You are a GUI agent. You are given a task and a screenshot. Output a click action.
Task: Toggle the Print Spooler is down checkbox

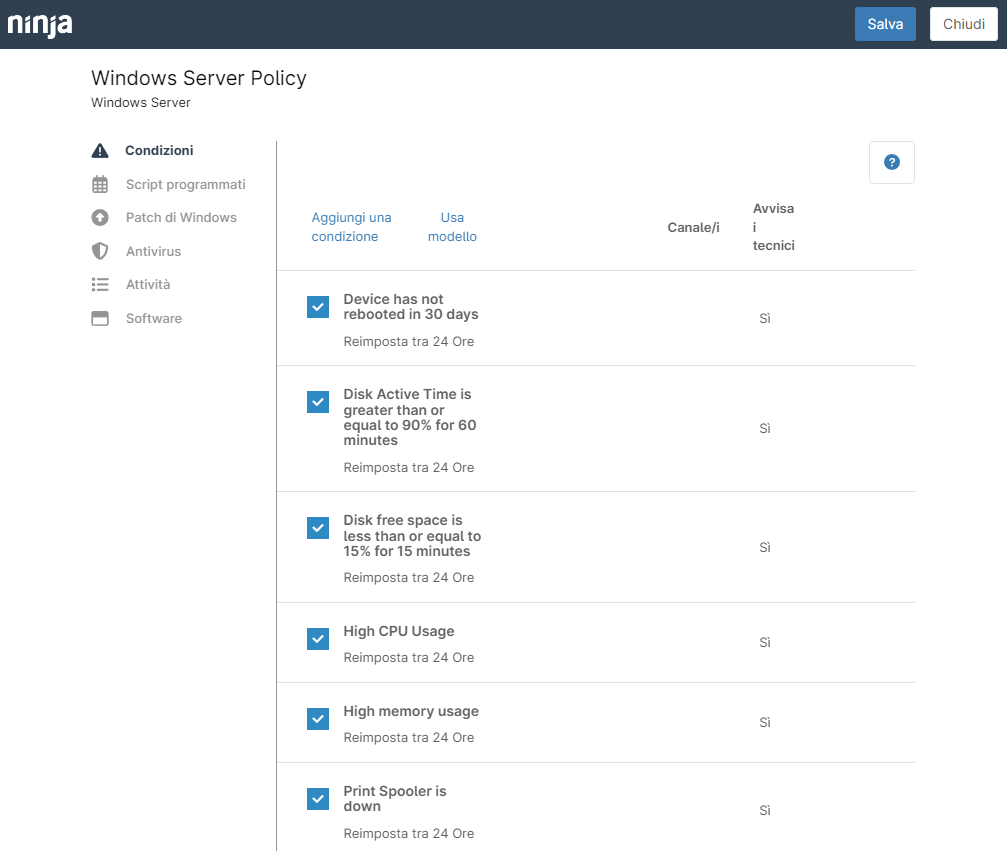(x=318, y=799)
